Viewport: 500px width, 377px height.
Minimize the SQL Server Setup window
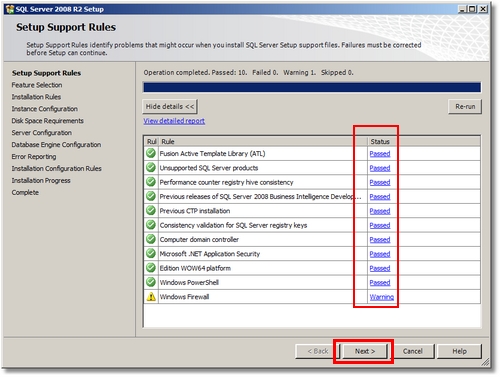tap(462, 9)
